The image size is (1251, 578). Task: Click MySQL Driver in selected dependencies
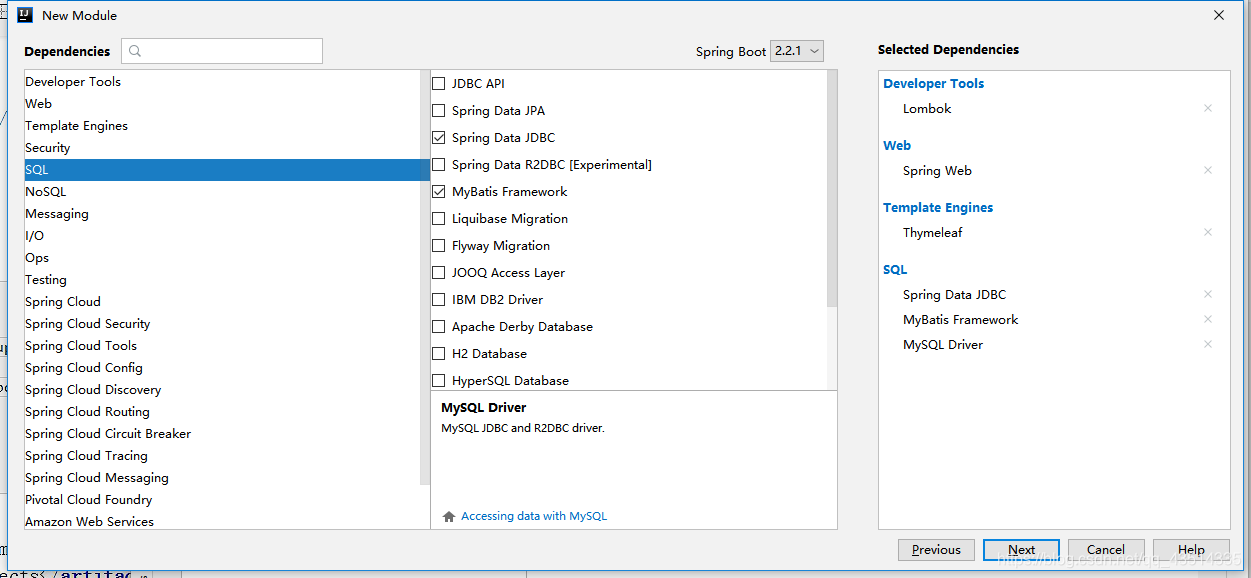click(943, 344)
